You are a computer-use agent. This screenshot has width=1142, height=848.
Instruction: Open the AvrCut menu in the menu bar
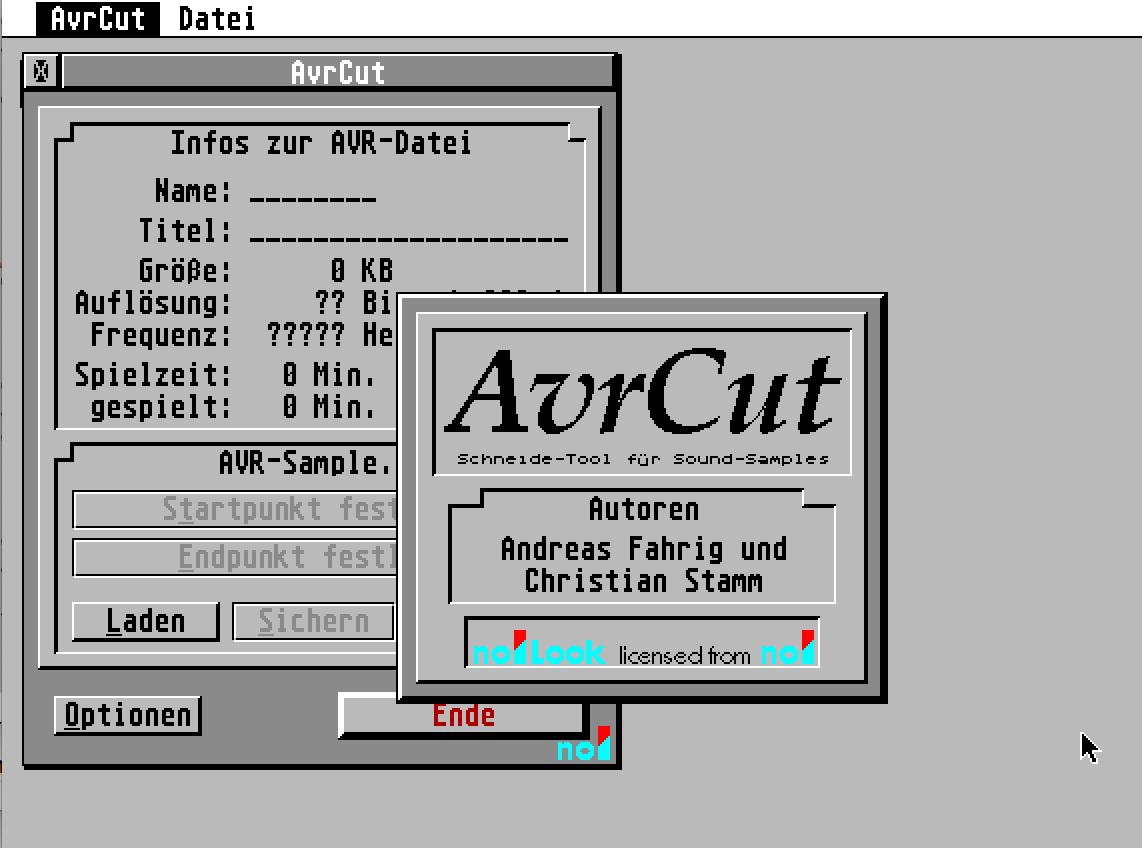click(x=98, y=19)
